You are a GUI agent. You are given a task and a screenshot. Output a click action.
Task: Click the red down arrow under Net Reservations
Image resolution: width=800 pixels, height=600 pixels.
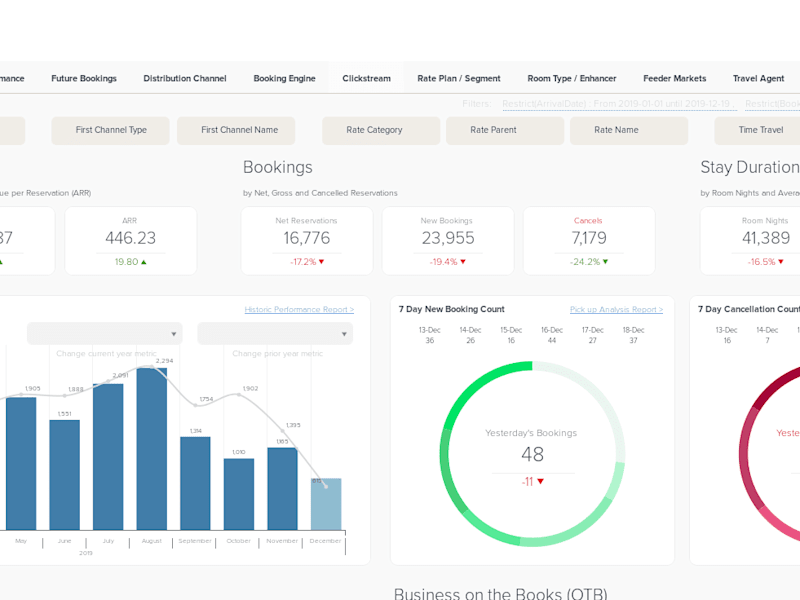(x=321, y=262)
